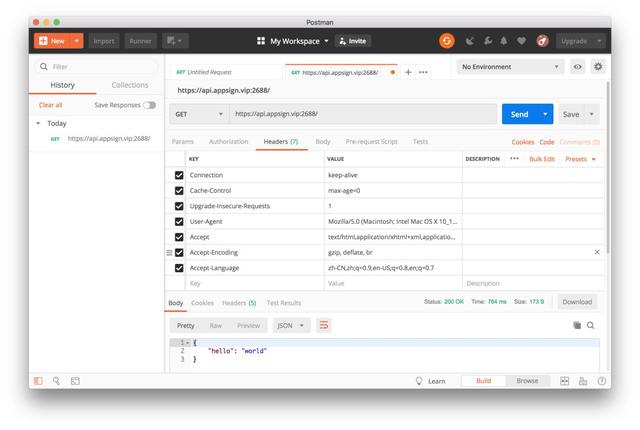
Task: Click the sidebar filter search icon
Action: point(44,66)
